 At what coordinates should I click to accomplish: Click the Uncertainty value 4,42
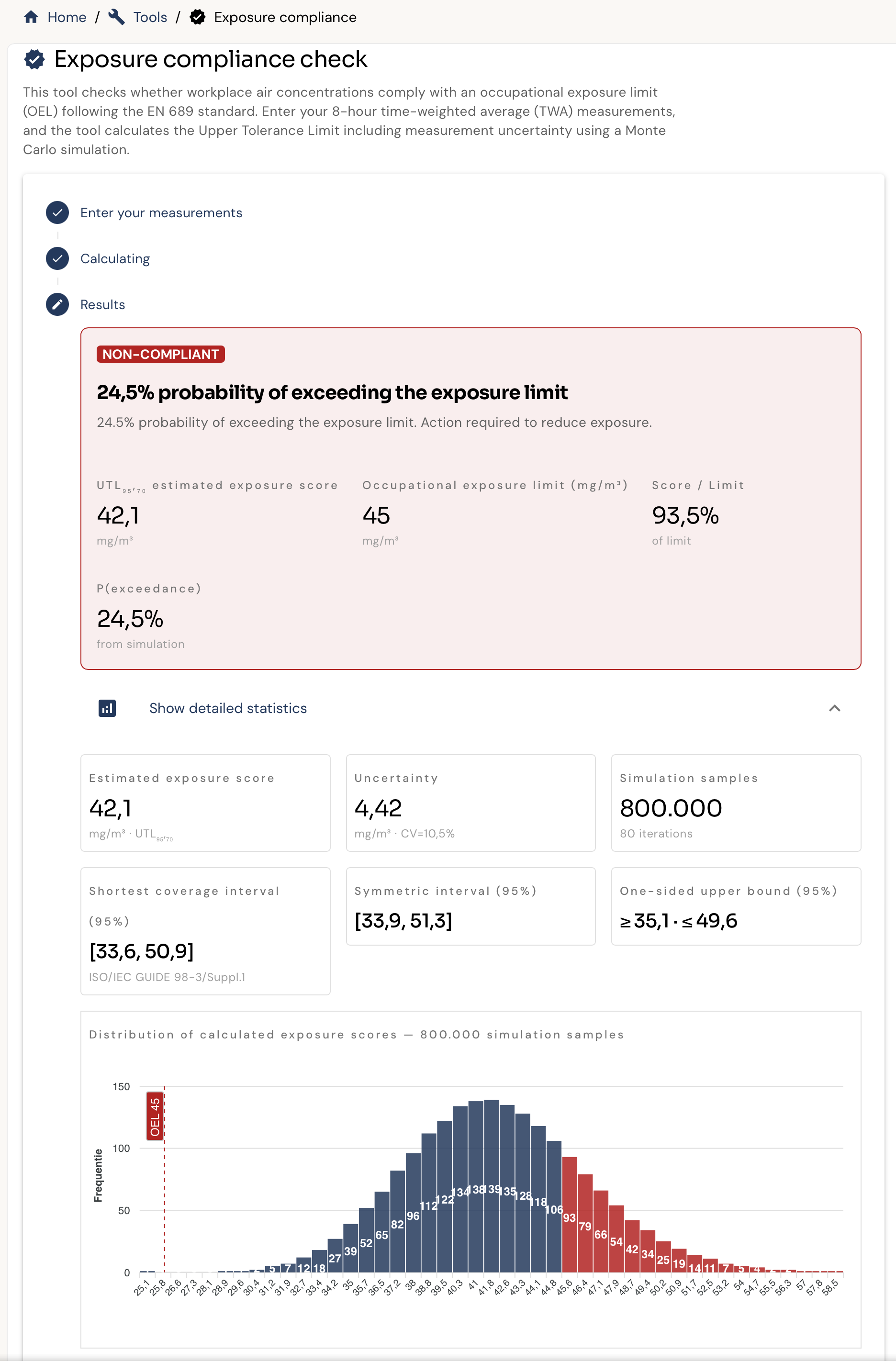point(378,808)
